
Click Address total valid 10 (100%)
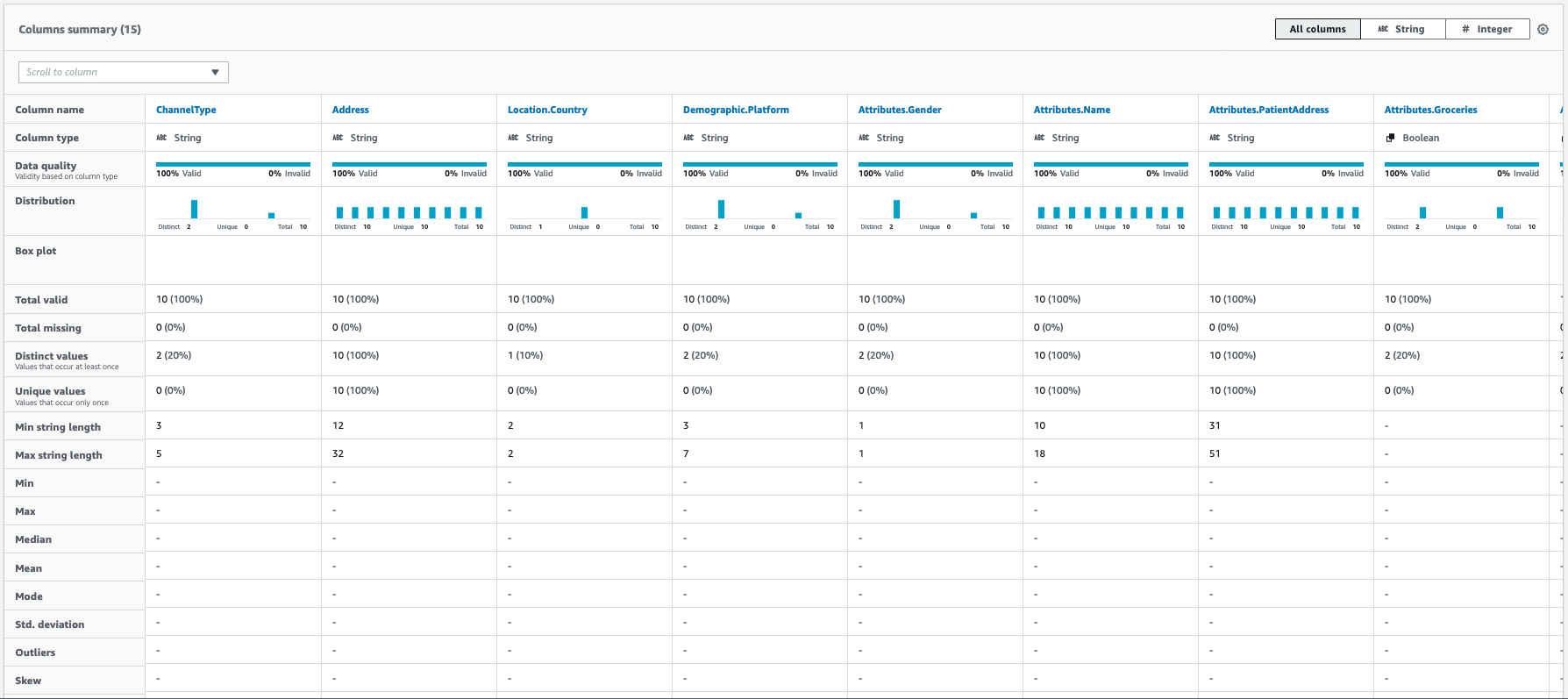[356, 299]
